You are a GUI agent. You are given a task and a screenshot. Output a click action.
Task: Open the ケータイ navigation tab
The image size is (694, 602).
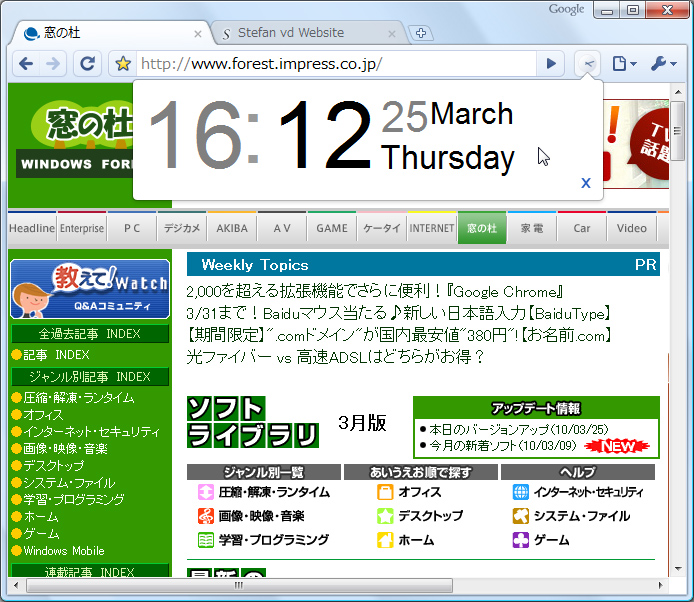coord(382,228)
